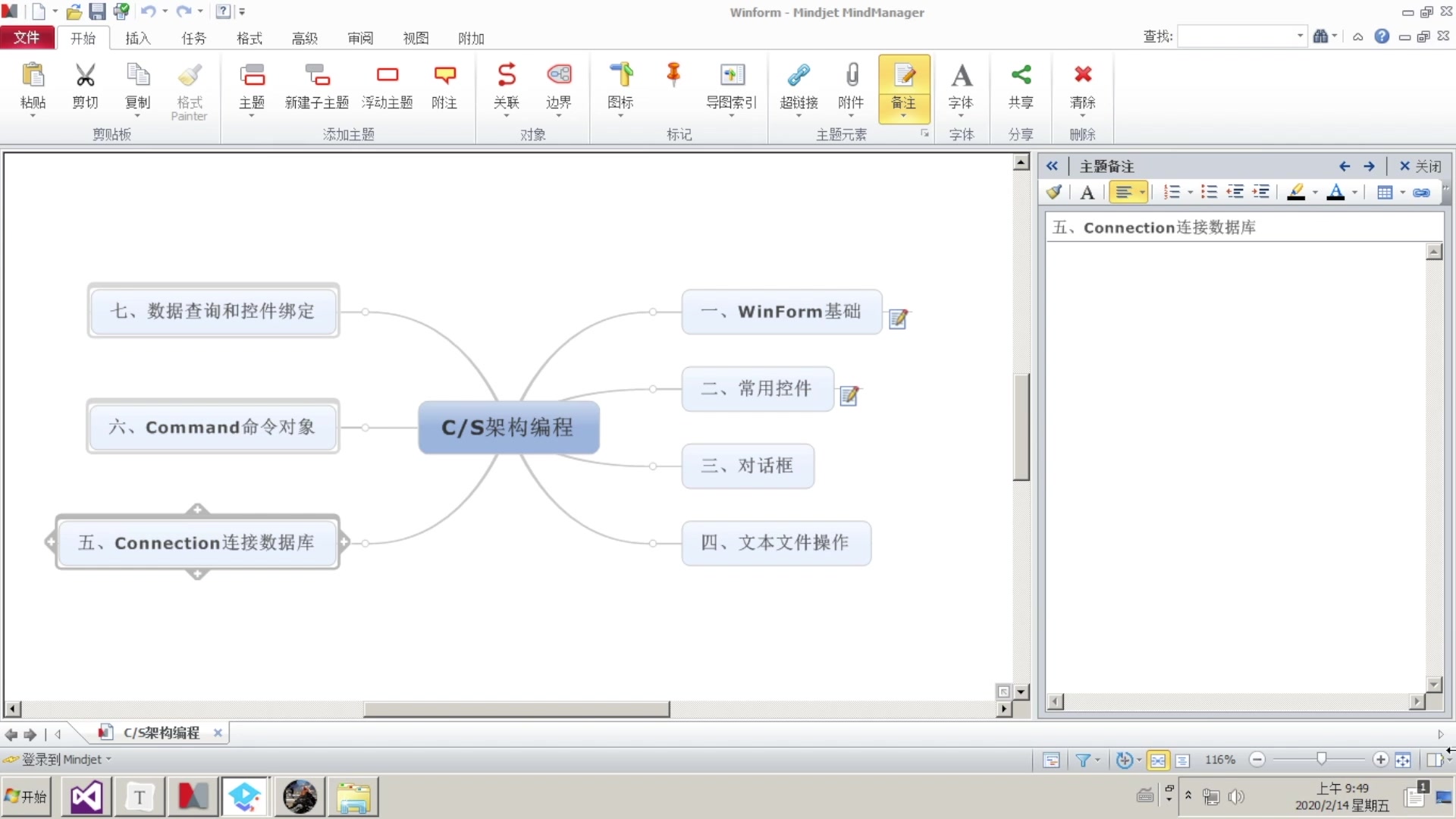Expand the filter dropdown in status bar
The height and width of the screenshot is (819, 1456).
(1097, 760)
